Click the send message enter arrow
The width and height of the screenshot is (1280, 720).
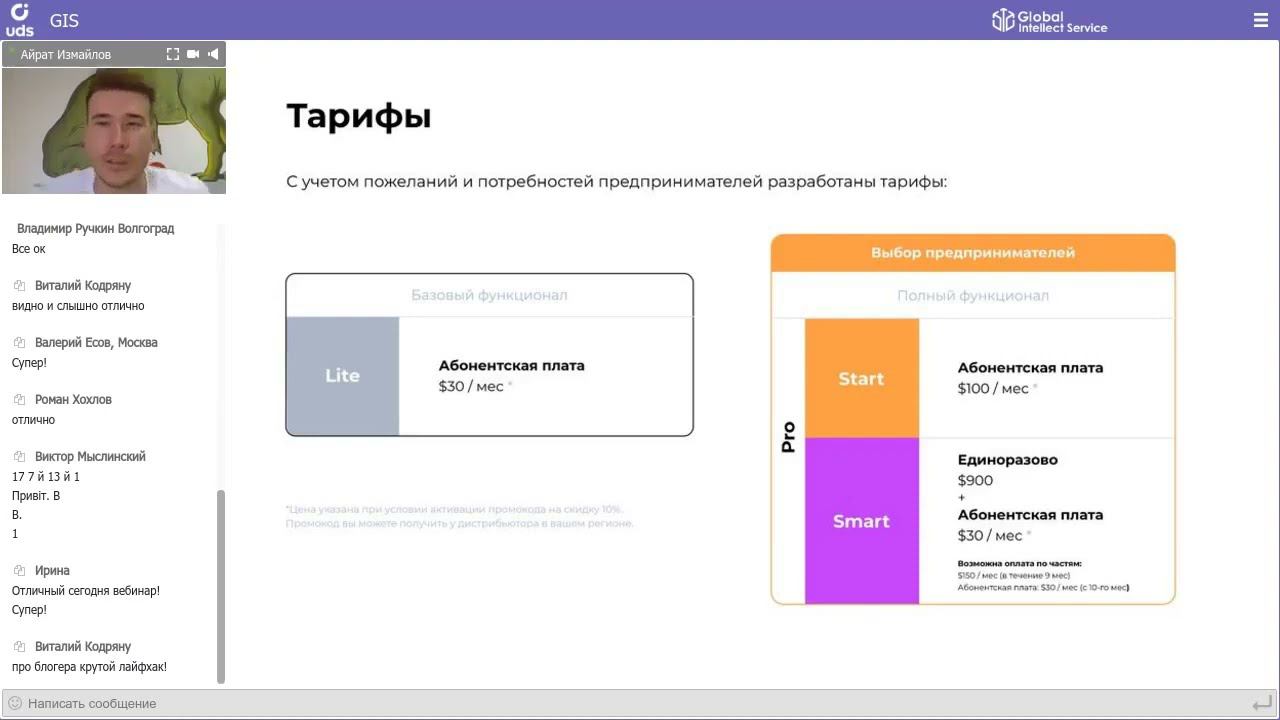pos(1261,704)
